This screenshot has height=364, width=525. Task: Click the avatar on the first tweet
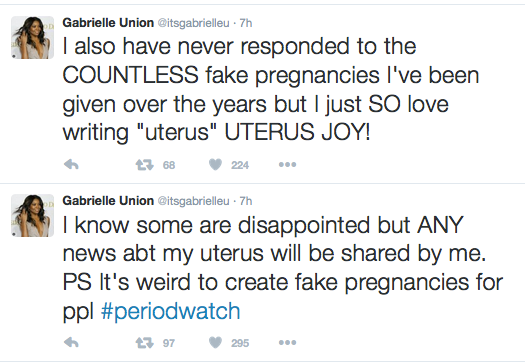pyautogui.click(x=32, y=38)
